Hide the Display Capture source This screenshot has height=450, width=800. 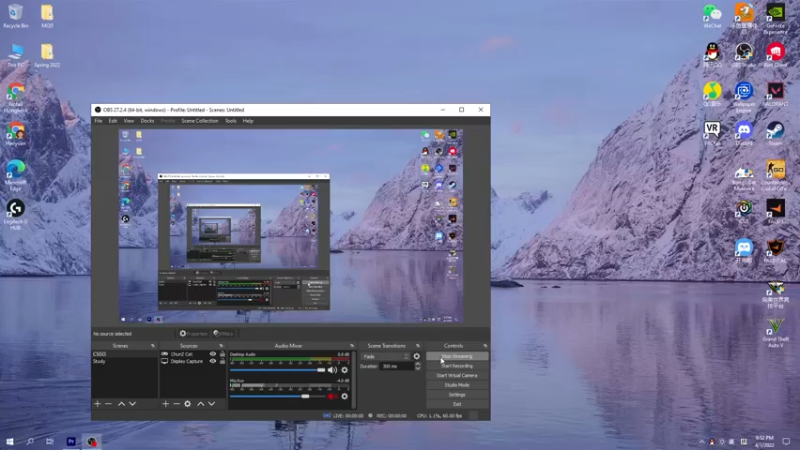tap(213, 361)
